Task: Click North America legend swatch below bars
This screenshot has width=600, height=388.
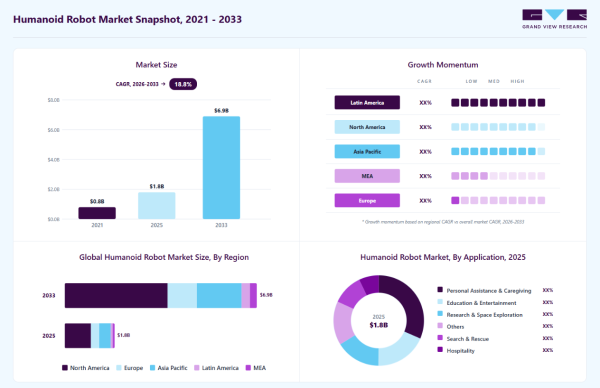Action: coord(65,368)
